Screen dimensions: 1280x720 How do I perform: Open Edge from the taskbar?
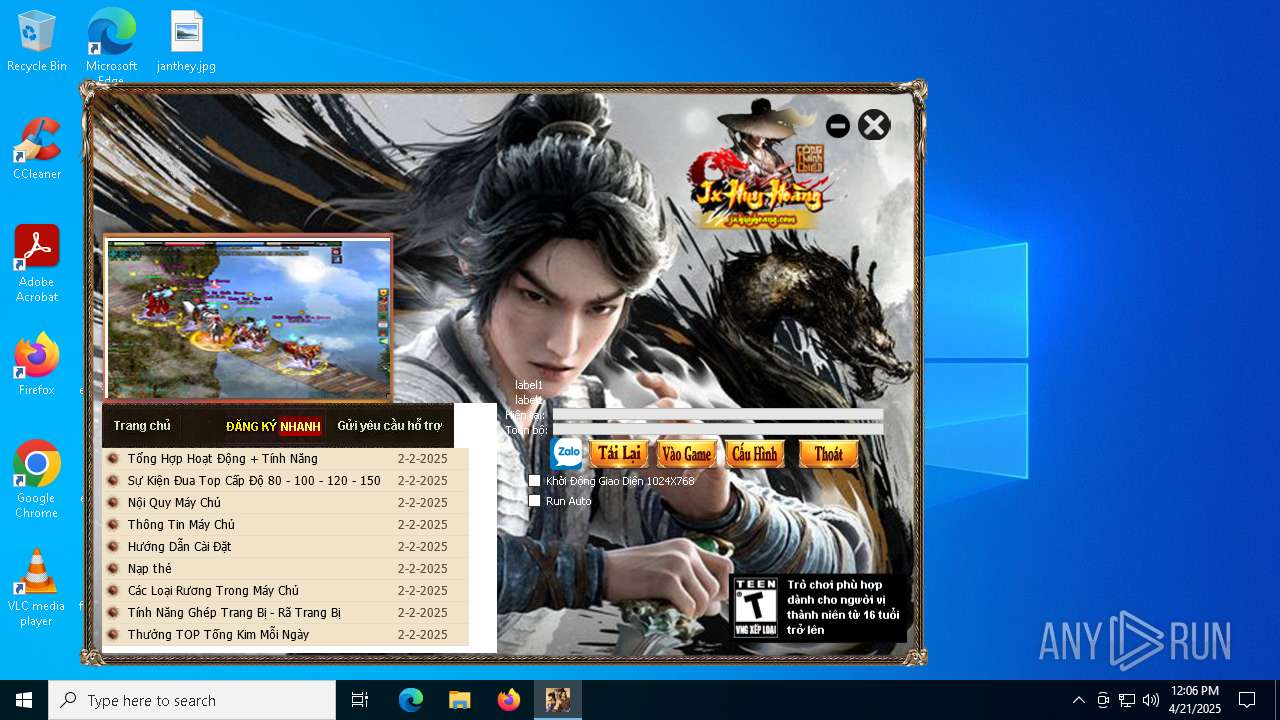[x=411, y=700]
